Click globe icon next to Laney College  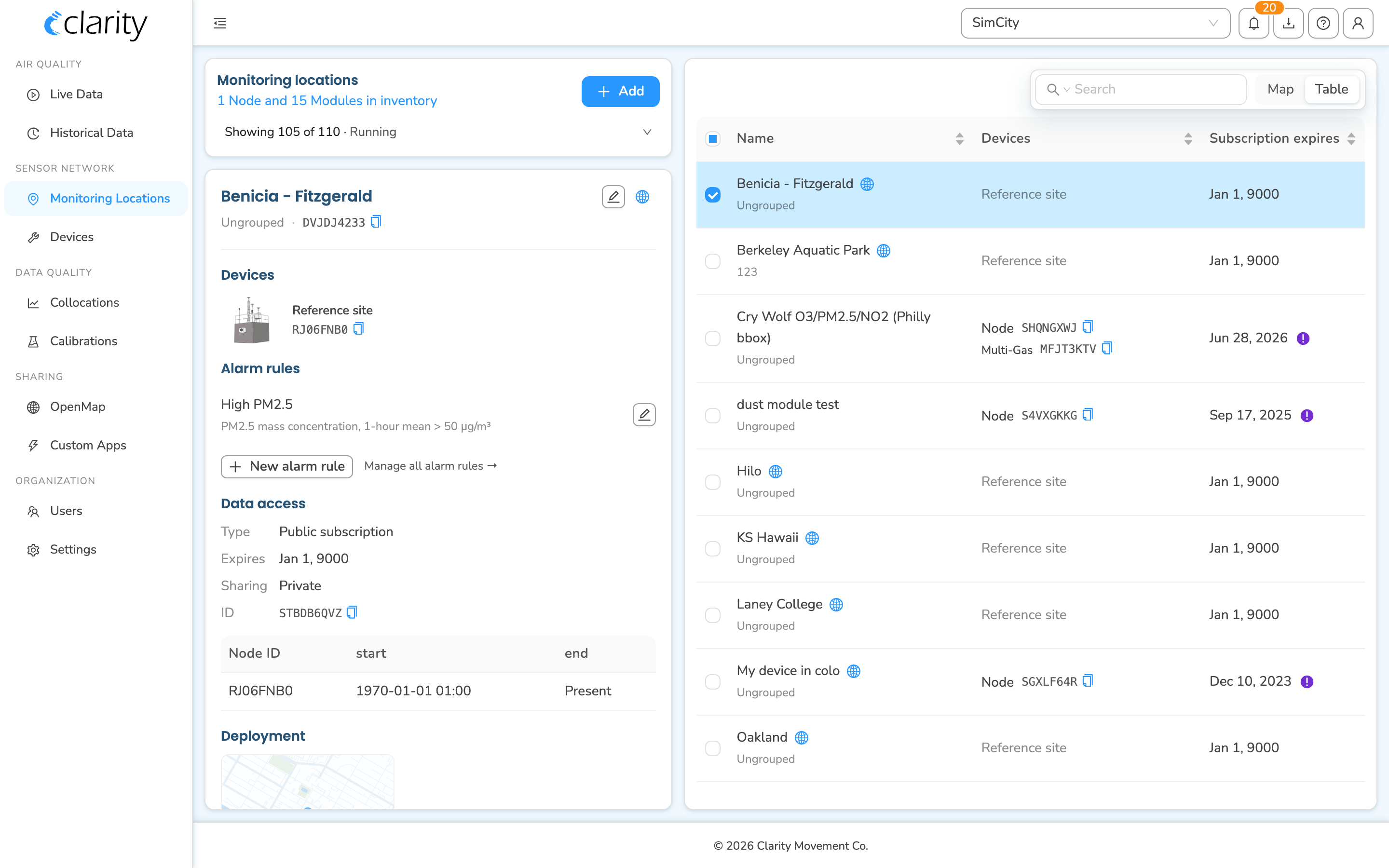pyautogui.click(x=836, y=605)
